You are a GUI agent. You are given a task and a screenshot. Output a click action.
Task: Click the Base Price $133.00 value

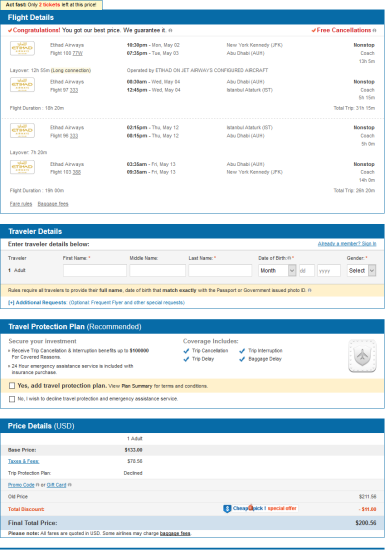click(133, 450)
